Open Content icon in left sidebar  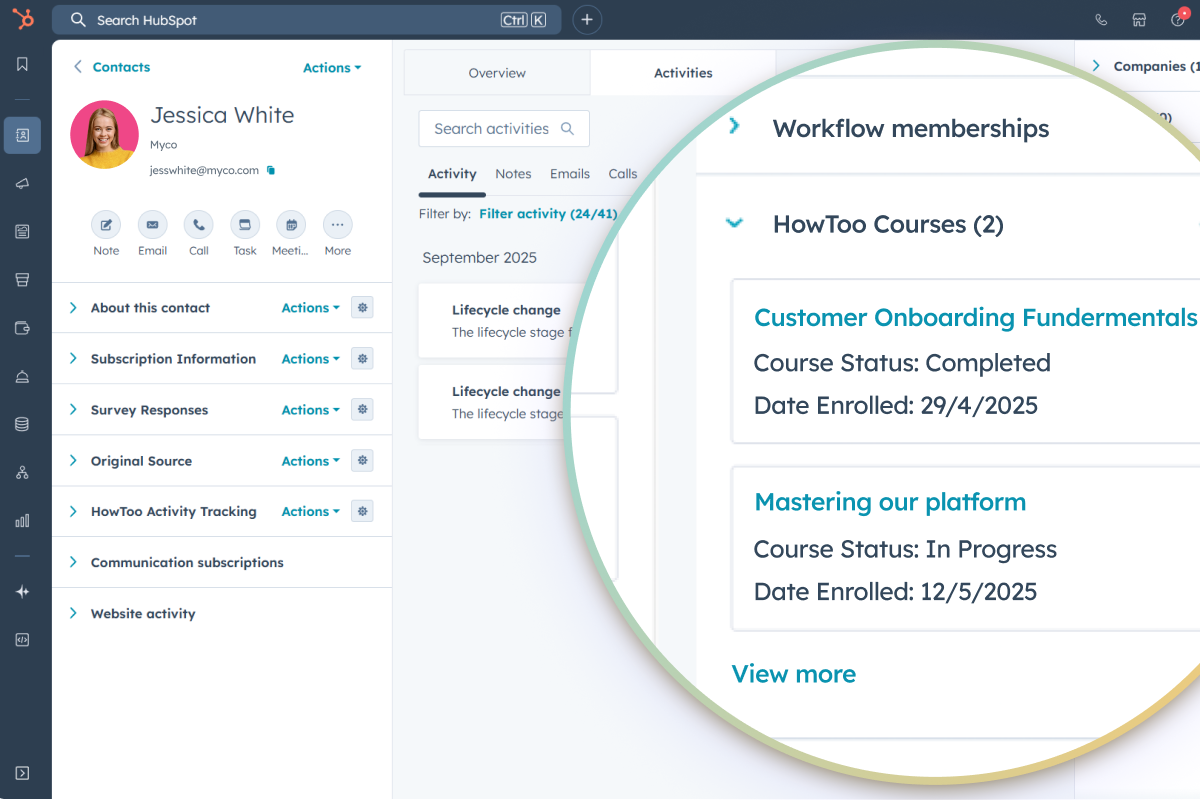22,231
